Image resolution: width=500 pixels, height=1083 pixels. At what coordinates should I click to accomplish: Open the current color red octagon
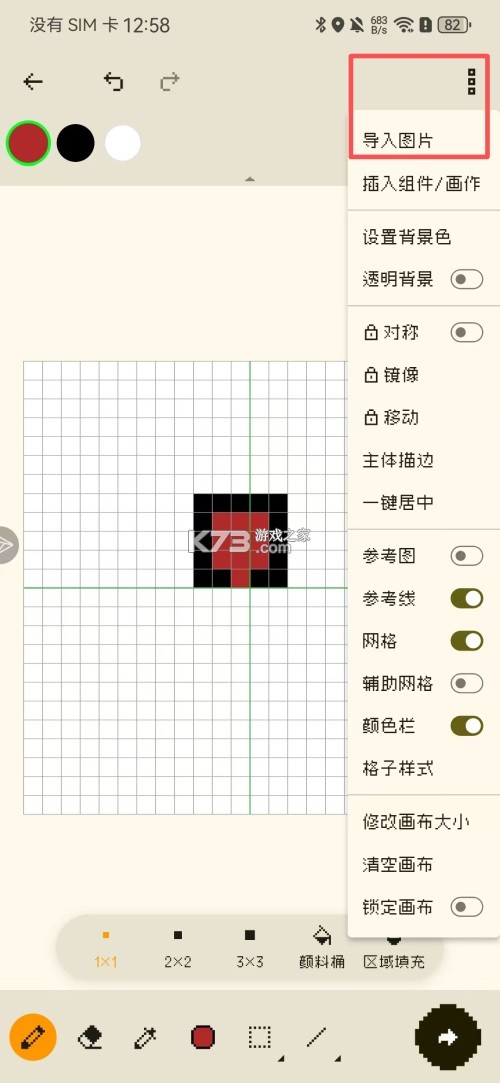(202, 1037)
